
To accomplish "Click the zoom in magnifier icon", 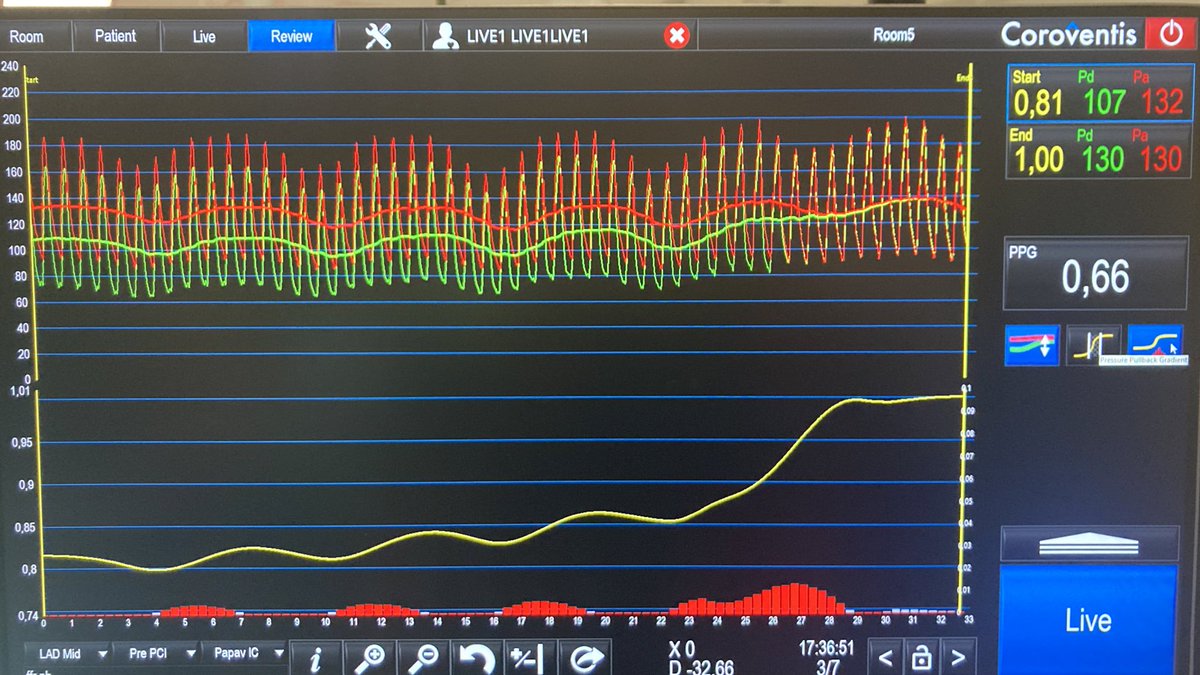I will pyautogui.click(x=369, y=658).
